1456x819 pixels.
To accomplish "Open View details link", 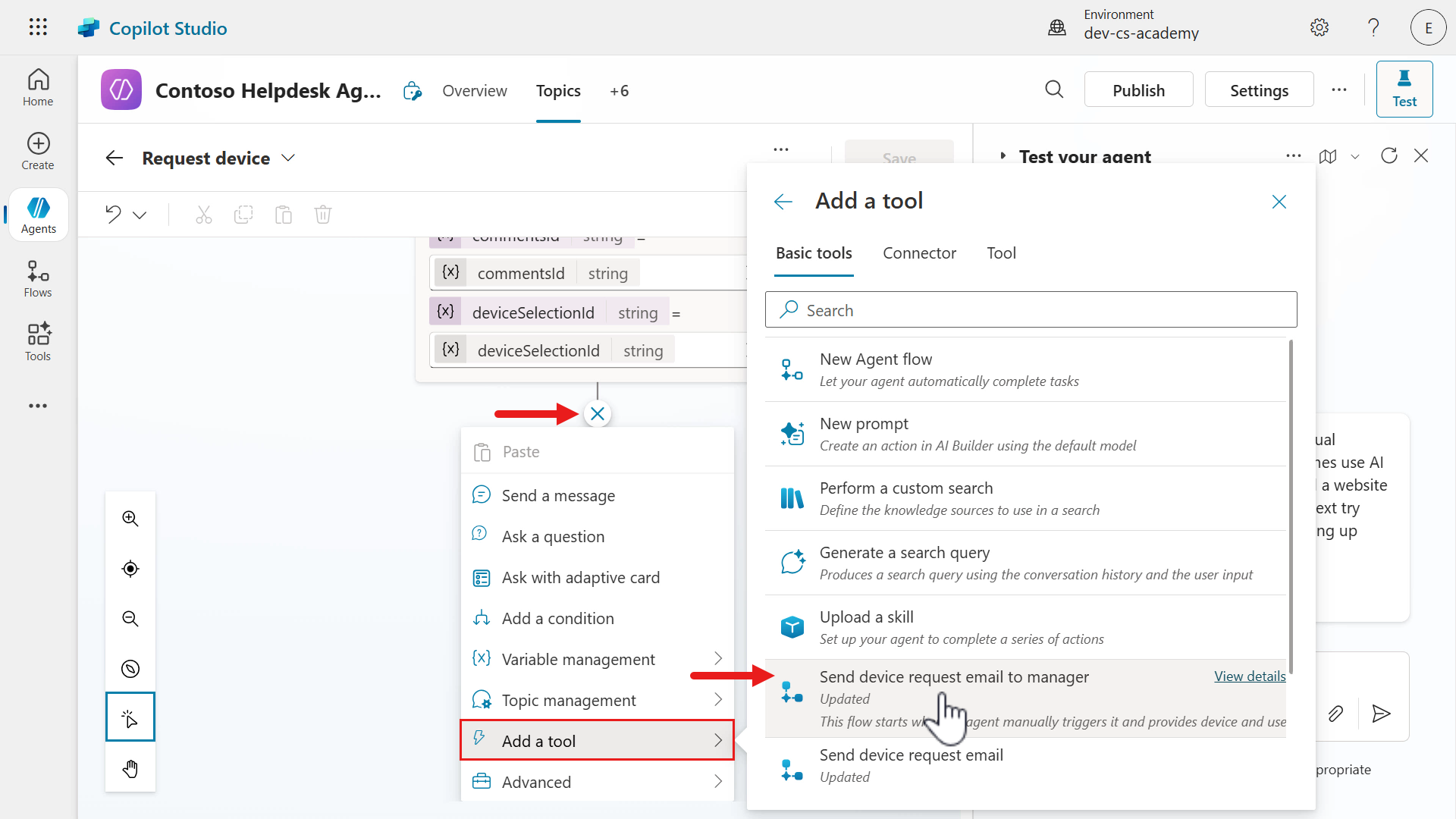I will click(x=1249, y=676).
